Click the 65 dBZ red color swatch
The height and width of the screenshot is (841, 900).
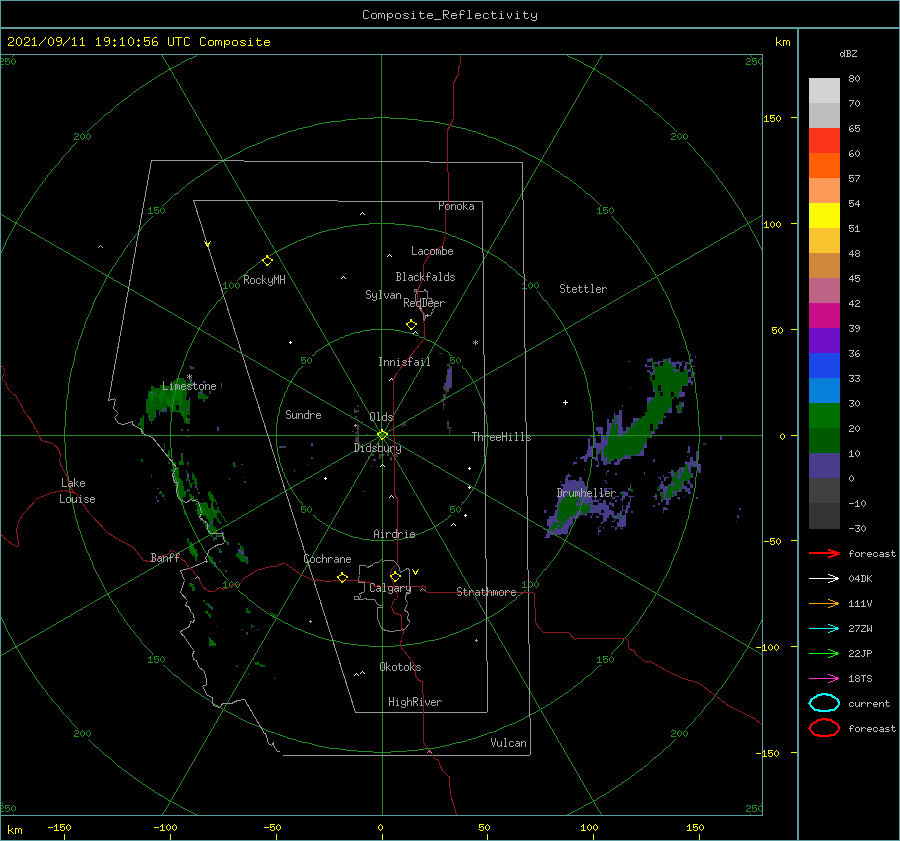pyautogui.click(x=824, y=140)
